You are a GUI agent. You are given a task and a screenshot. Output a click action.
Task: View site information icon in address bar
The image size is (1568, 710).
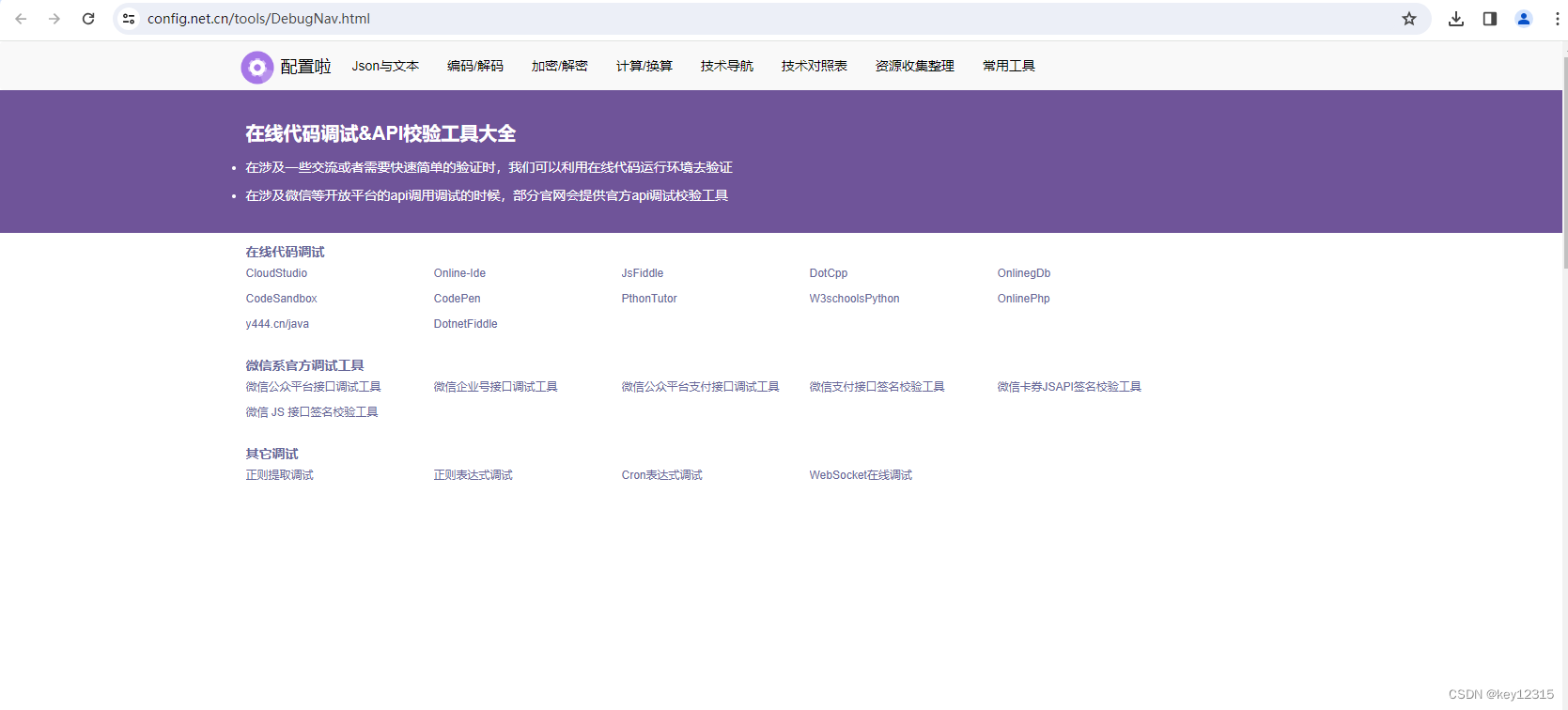click(x=130, y=19)
